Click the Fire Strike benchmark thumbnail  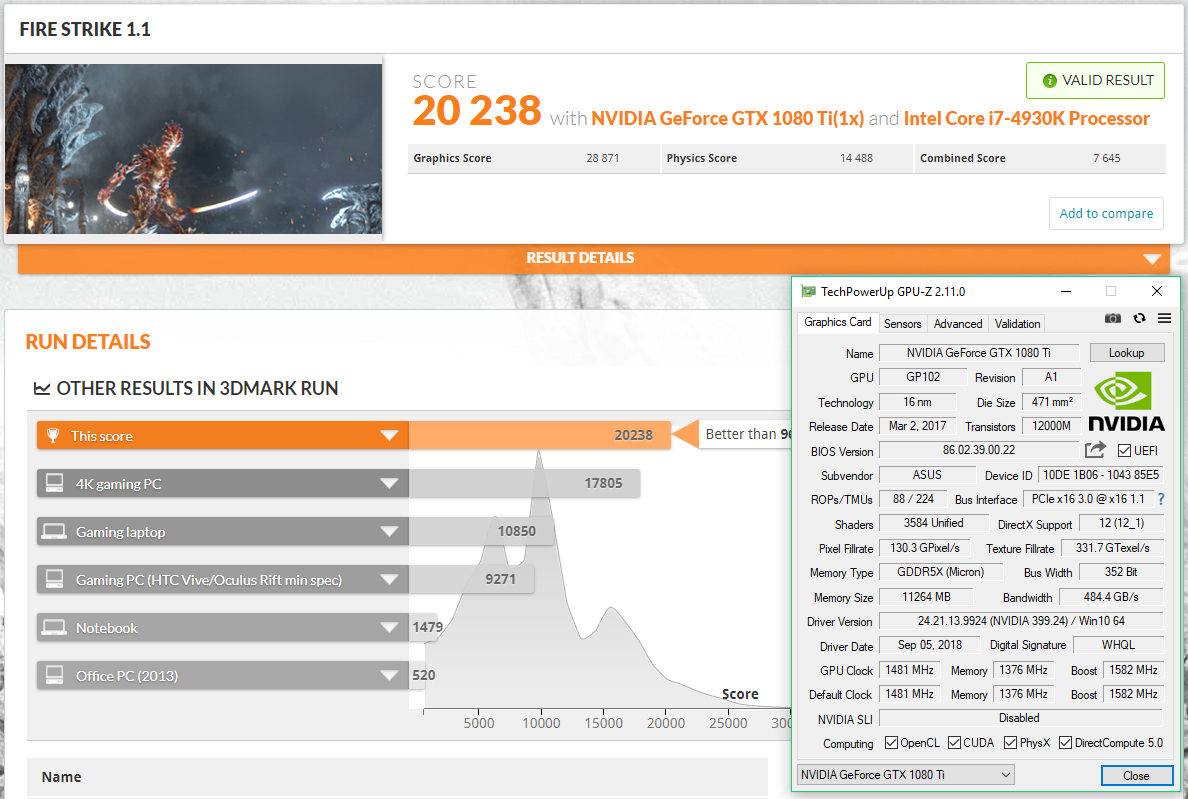point(193,149)
